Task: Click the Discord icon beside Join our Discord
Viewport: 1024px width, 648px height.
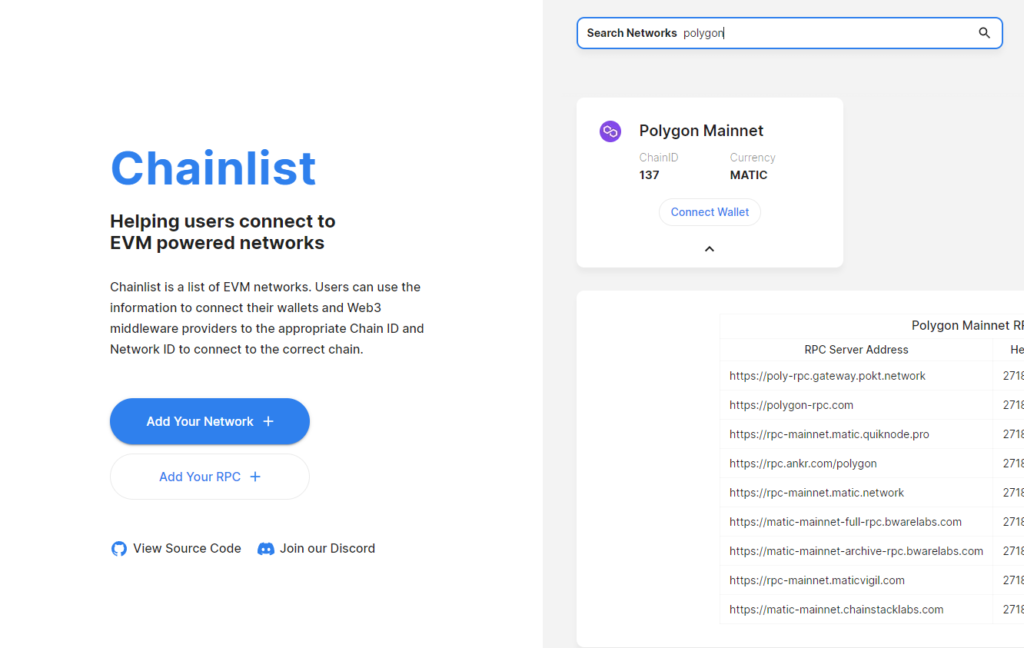Action: click(266, 549)
